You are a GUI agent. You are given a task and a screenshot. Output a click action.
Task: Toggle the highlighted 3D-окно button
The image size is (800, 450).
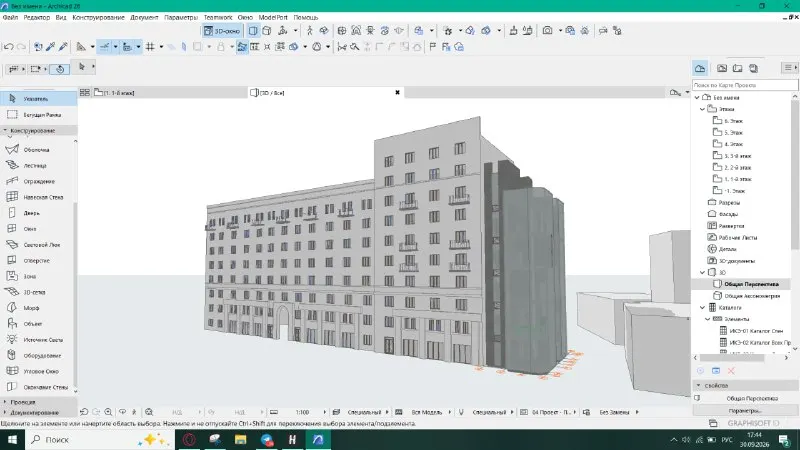[x=221, y=31]
